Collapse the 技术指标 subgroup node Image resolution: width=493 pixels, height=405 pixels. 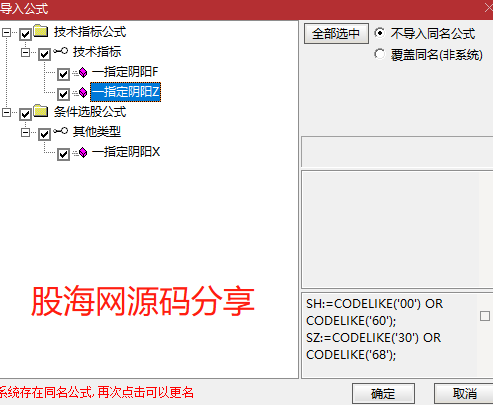25,52
